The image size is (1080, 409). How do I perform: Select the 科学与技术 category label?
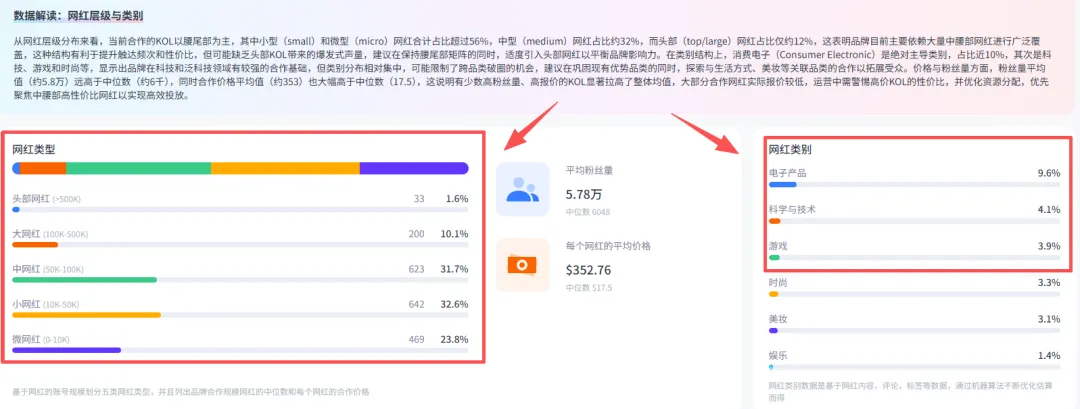point(792,210)
